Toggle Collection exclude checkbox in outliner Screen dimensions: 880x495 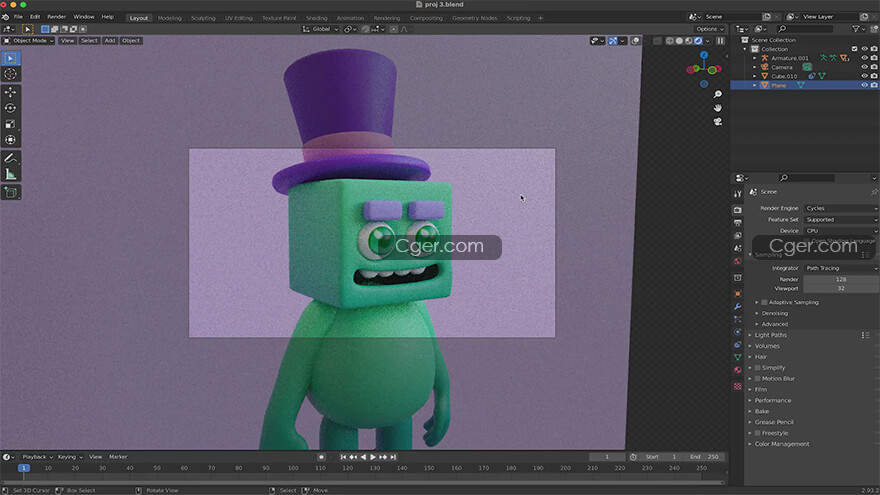coord(855,49)
